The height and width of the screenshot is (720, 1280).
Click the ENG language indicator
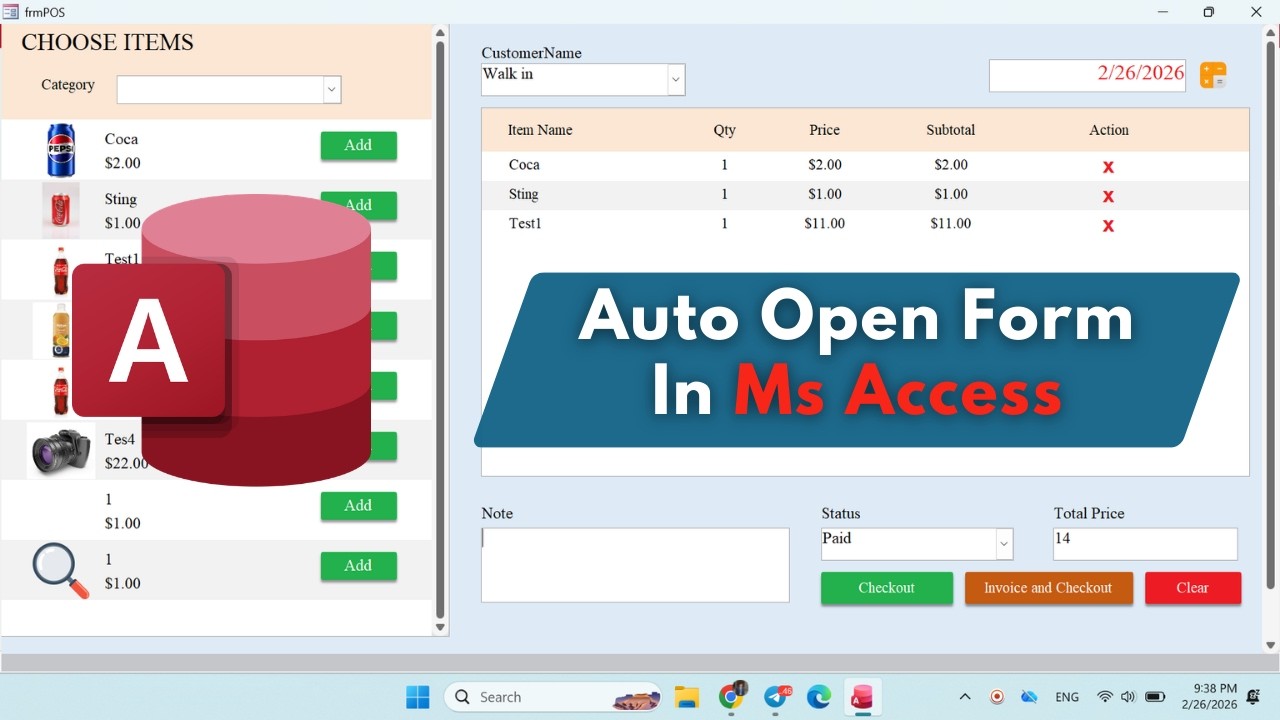click(x=1067, y=697)
